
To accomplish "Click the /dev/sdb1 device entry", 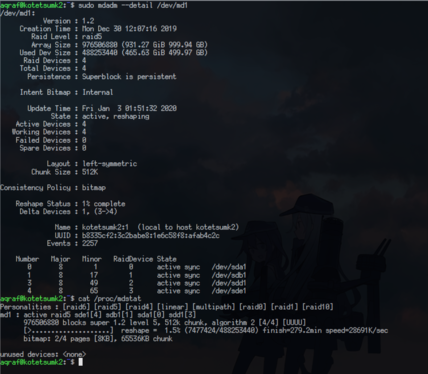I will [x=229, y=275].
